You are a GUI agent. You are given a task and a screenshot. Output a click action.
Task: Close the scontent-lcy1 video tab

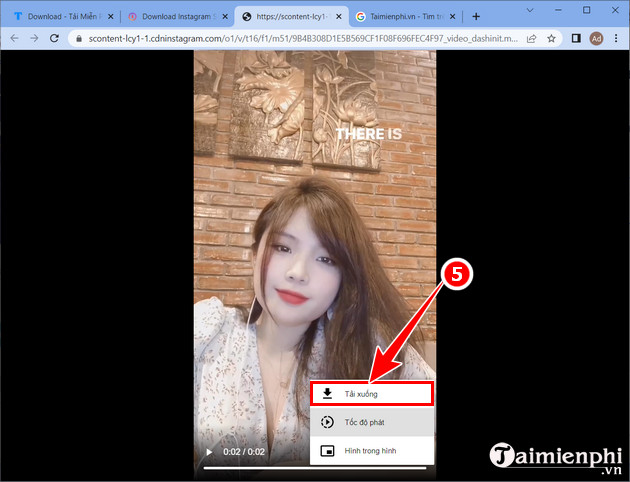339,16
